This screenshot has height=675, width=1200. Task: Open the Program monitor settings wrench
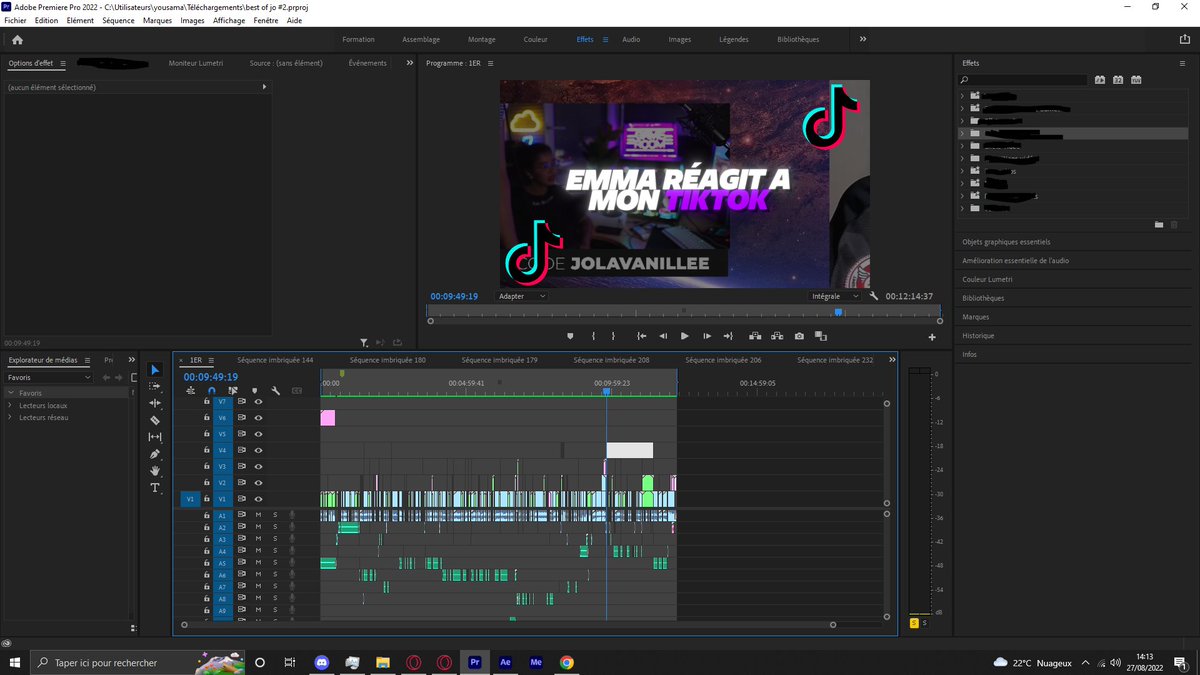pos(874,296)
